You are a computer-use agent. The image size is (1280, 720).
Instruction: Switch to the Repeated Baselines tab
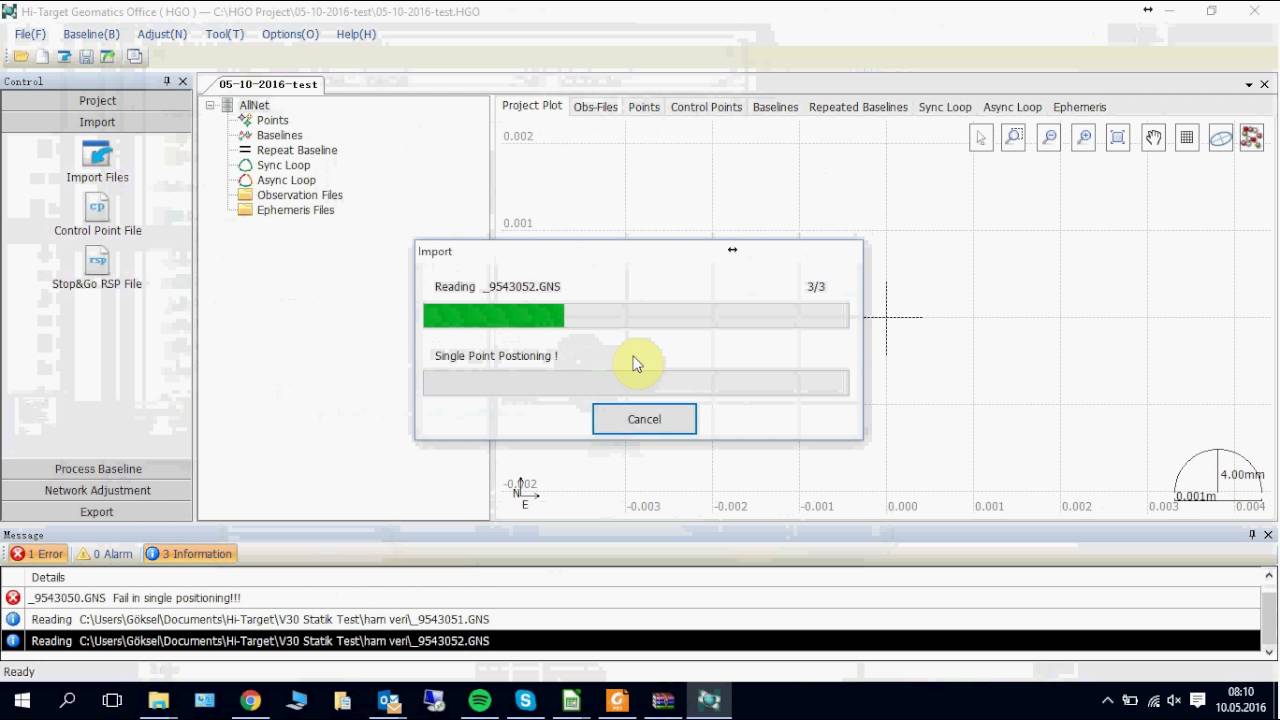[x=858, y=107]
